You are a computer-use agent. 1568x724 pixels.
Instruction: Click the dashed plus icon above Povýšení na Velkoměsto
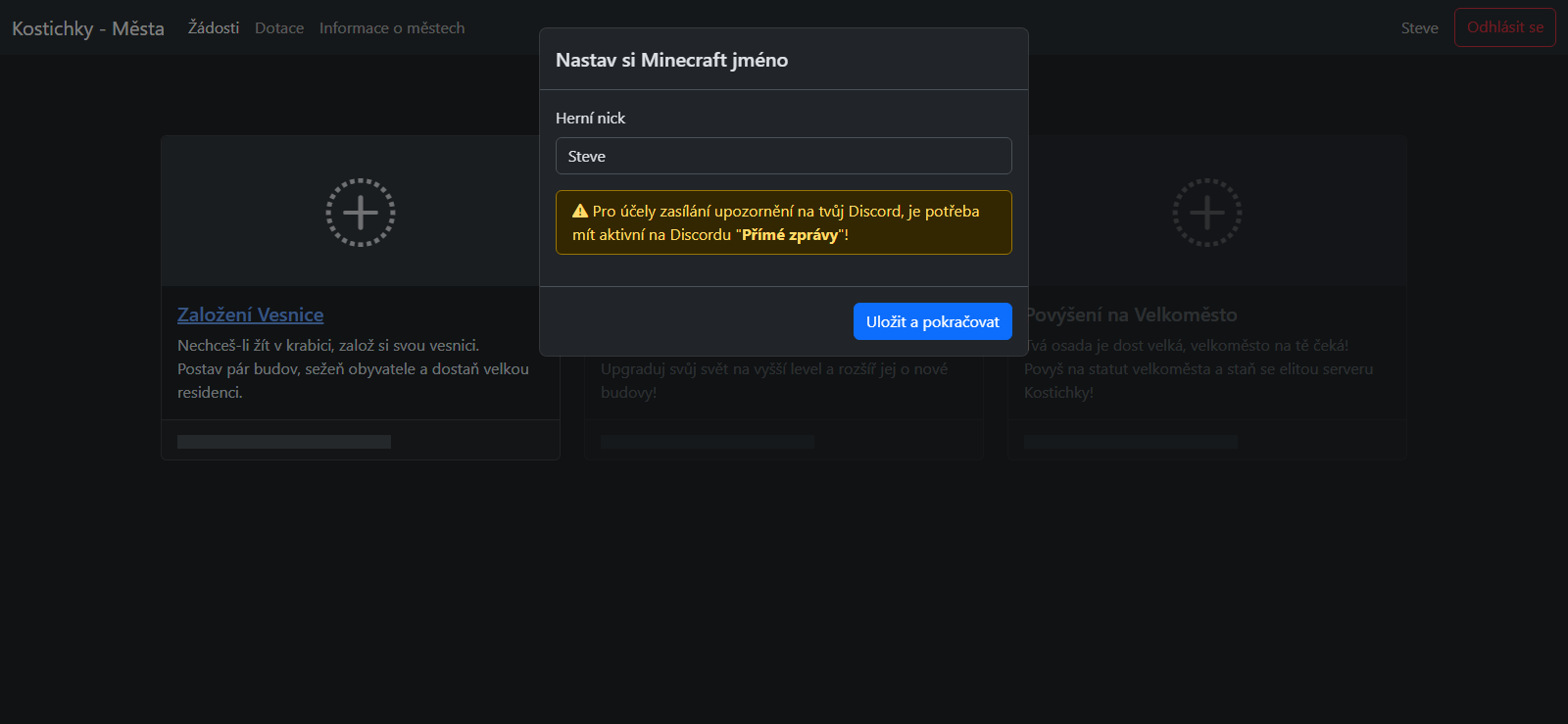pyautogui.click(x=1207, y=212)
